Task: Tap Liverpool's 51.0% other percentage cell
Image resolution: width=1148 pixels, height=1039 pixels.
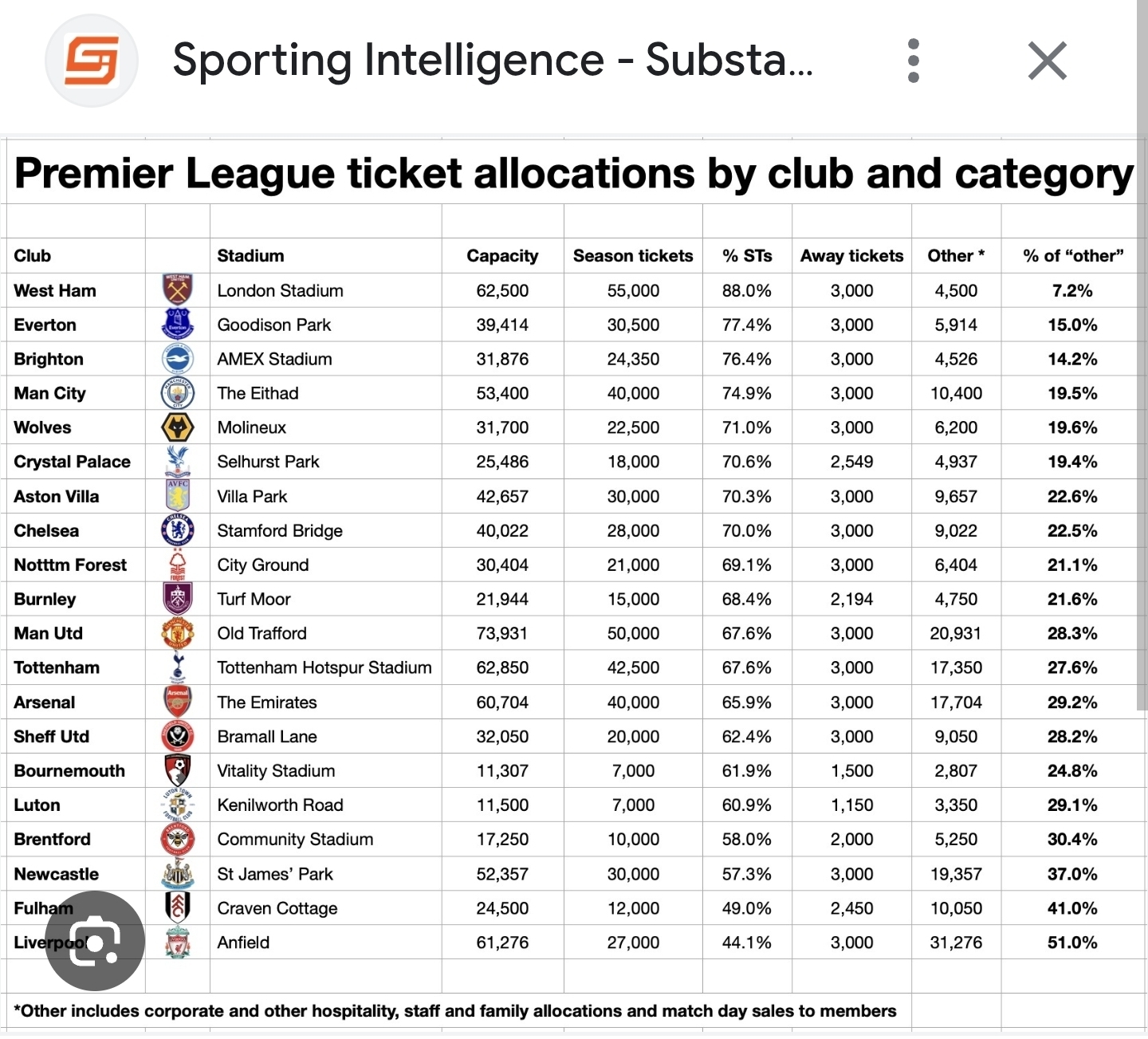Action: tap(1071, 943)
